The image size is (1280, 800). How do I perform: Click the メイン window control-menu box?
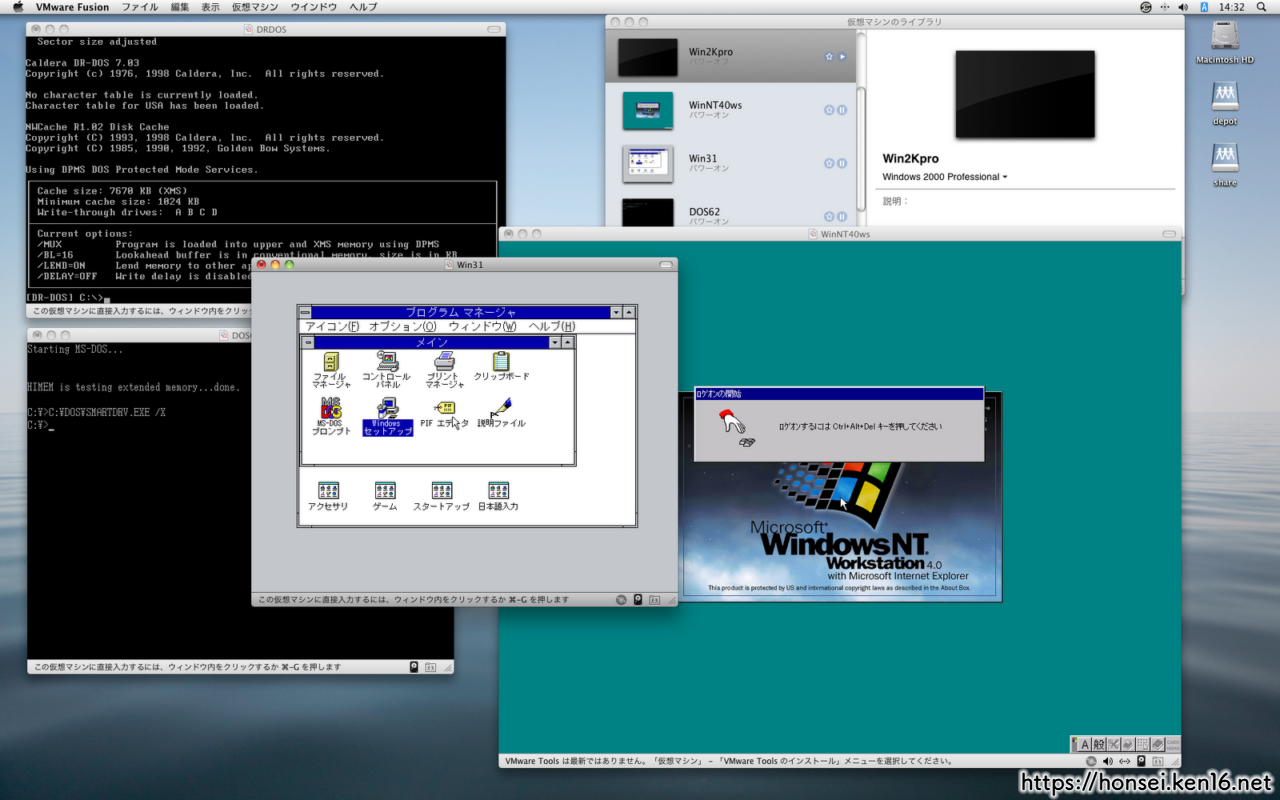[x=308, y=342]
